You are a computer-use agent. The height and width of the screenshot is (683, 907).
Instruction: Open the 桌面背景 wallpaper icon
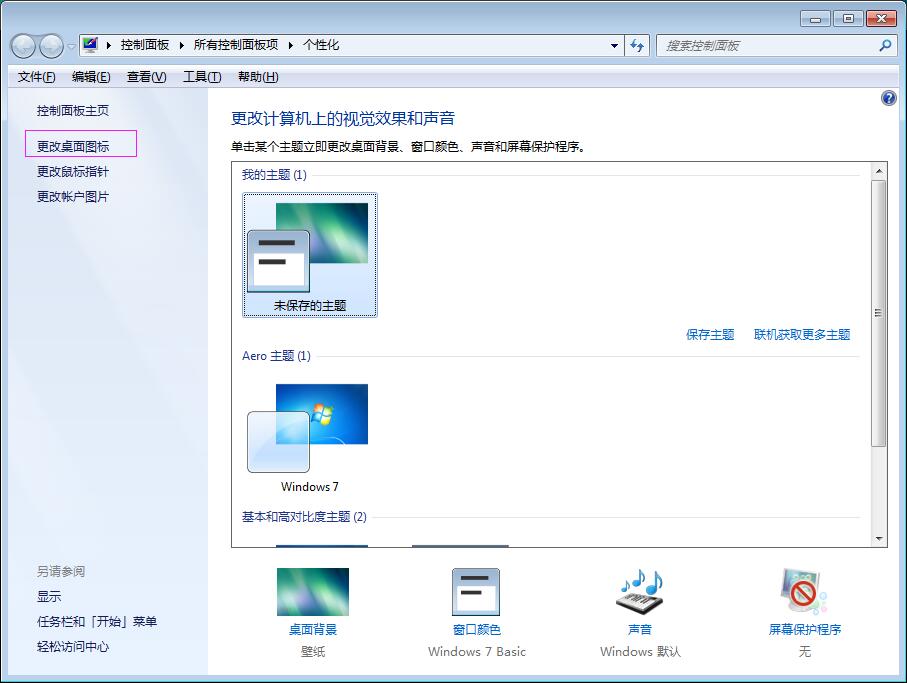click(x=312, y=593)
